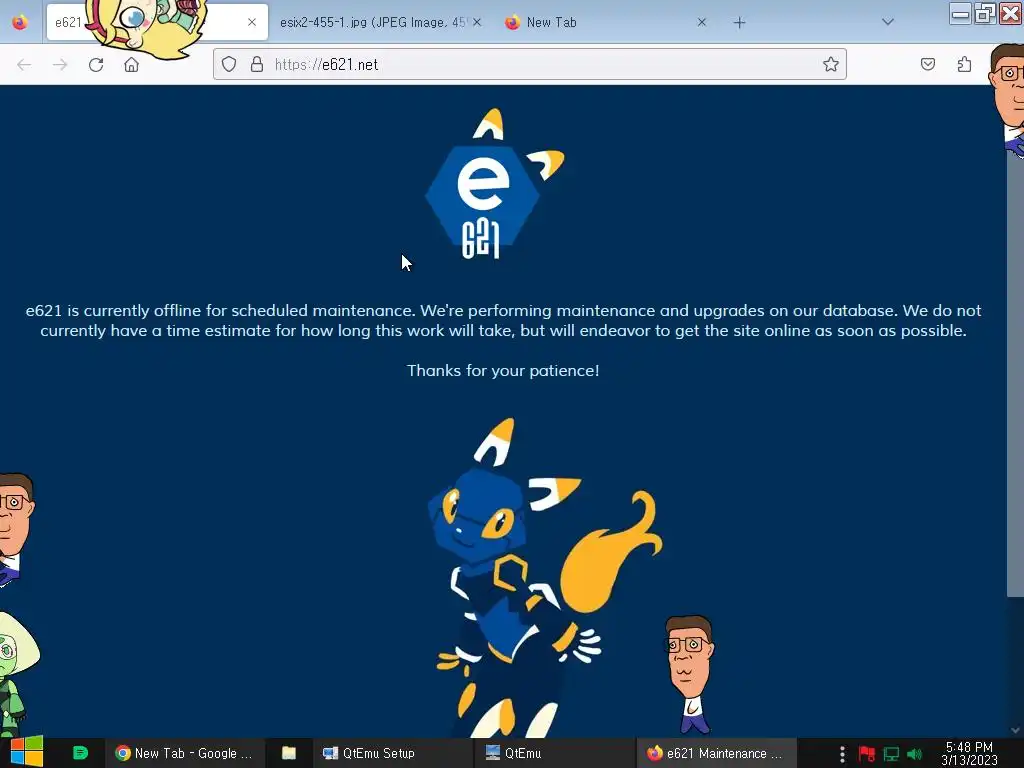The width and height of the screenshot is (1024, 768).
Task: Click the scheduled maintenance message text
Action: tap(503, 320)
